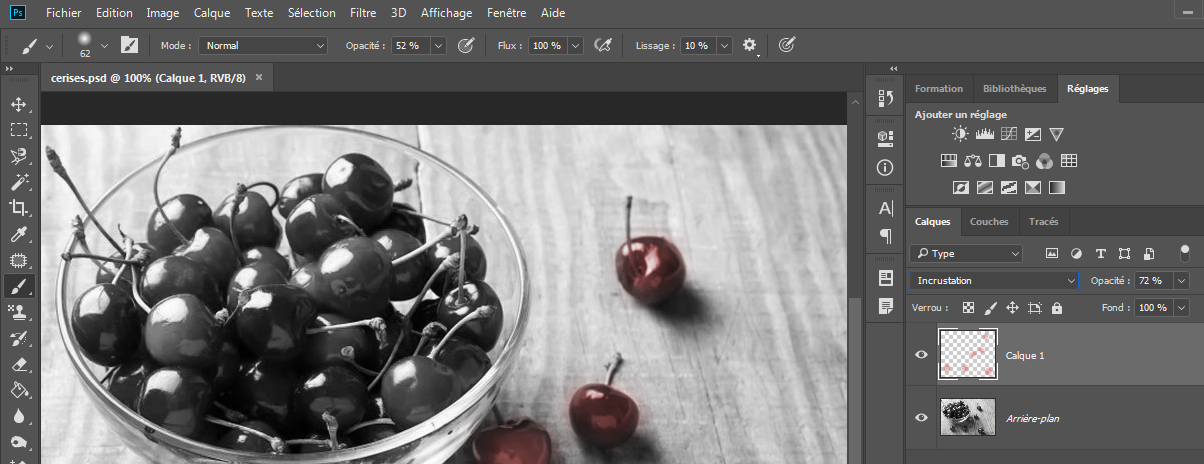Select the Brush tool in the left toolbar
The width and height of the screenshot is (1204, 464).
tap(18, 286)
